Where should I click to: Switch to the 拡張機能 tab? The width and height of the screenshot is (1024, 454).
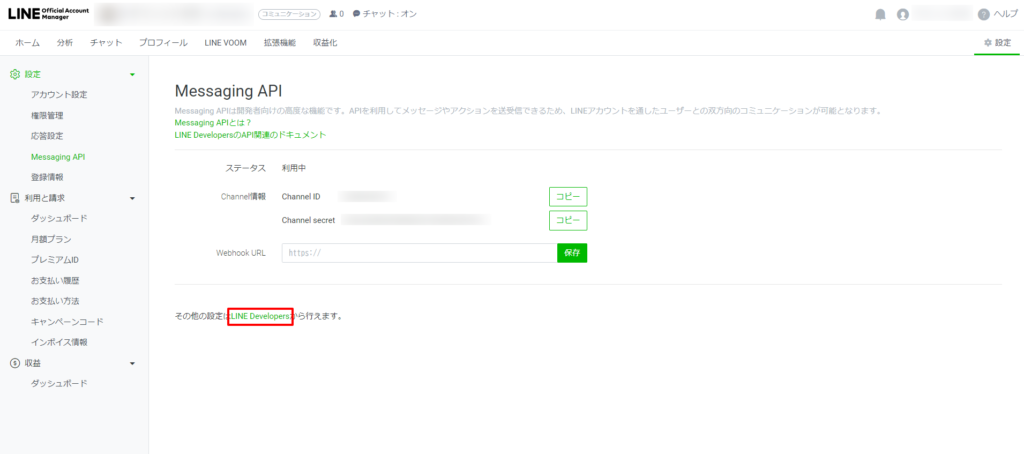280,42
